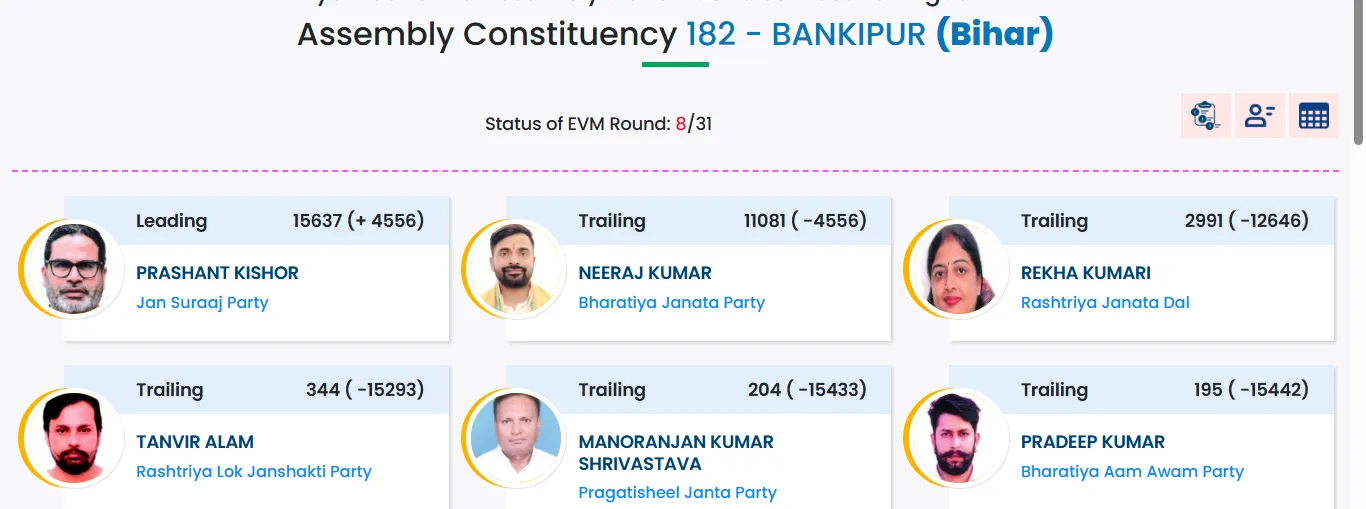Click the Jan Suraaj Party label

tap(202, 302)
